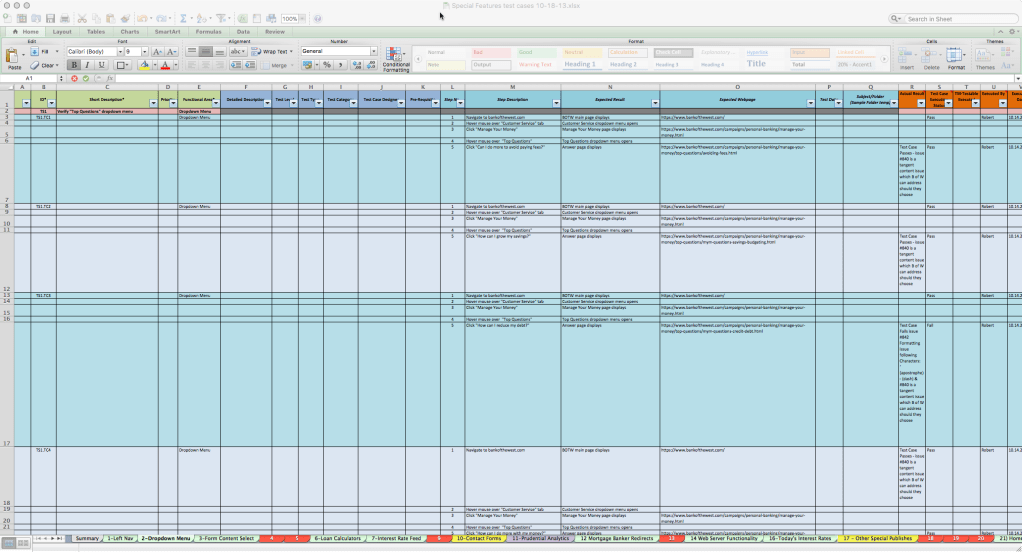Toggle Underline formatting

point(99,65)
